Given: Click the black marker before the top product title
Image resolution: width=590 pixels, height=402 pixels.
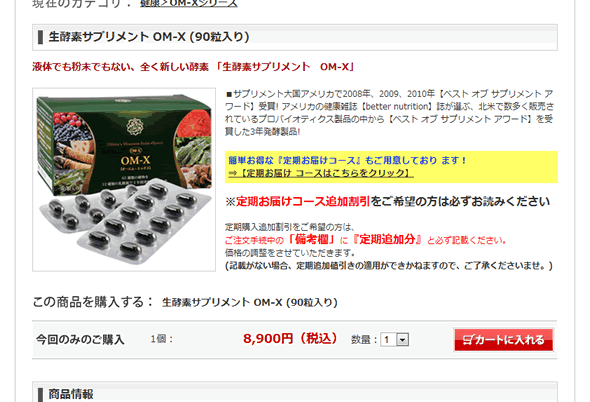Looking at the screenshot, I should click(x=40, y=37).
